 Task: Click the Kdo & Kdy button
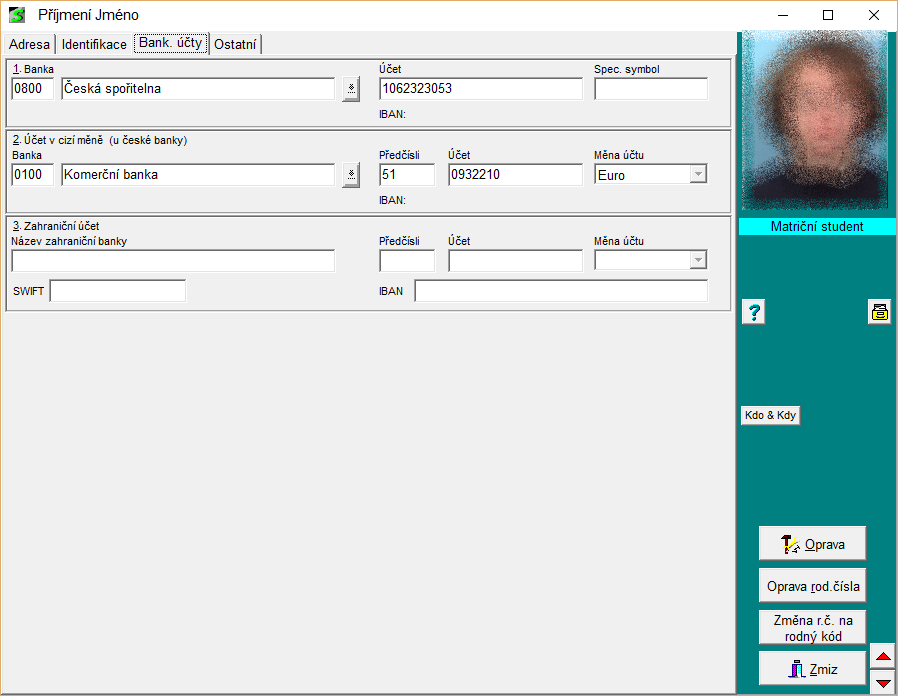(770, 415)
